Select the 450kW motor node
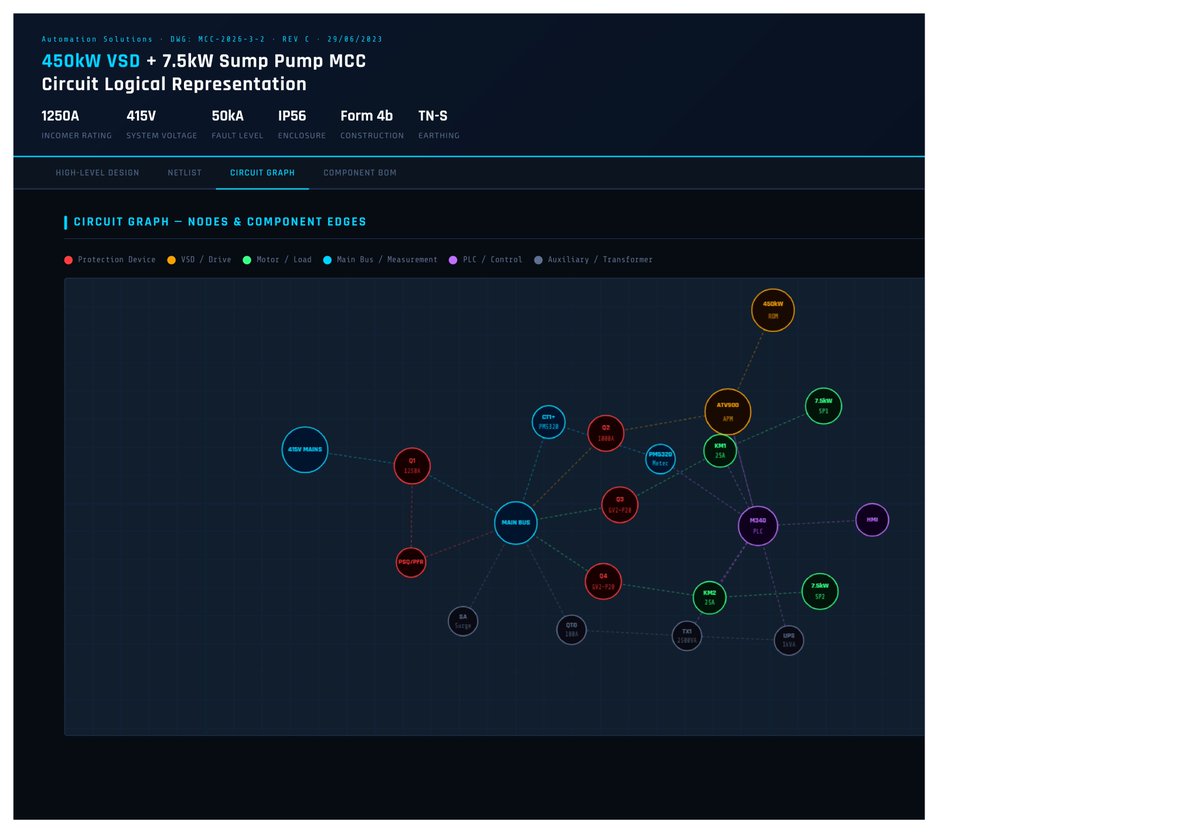Screen dimensions: 1200x833 (773, 310)
